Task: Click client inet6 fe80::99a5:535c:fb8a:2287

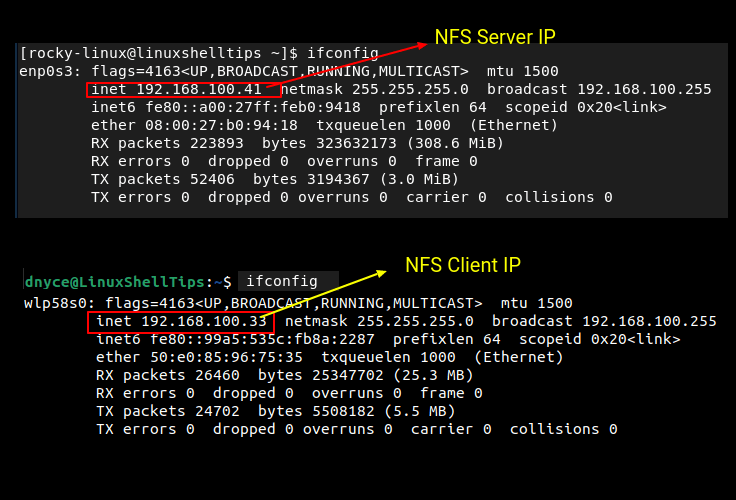Action: [x=235, y=339]
